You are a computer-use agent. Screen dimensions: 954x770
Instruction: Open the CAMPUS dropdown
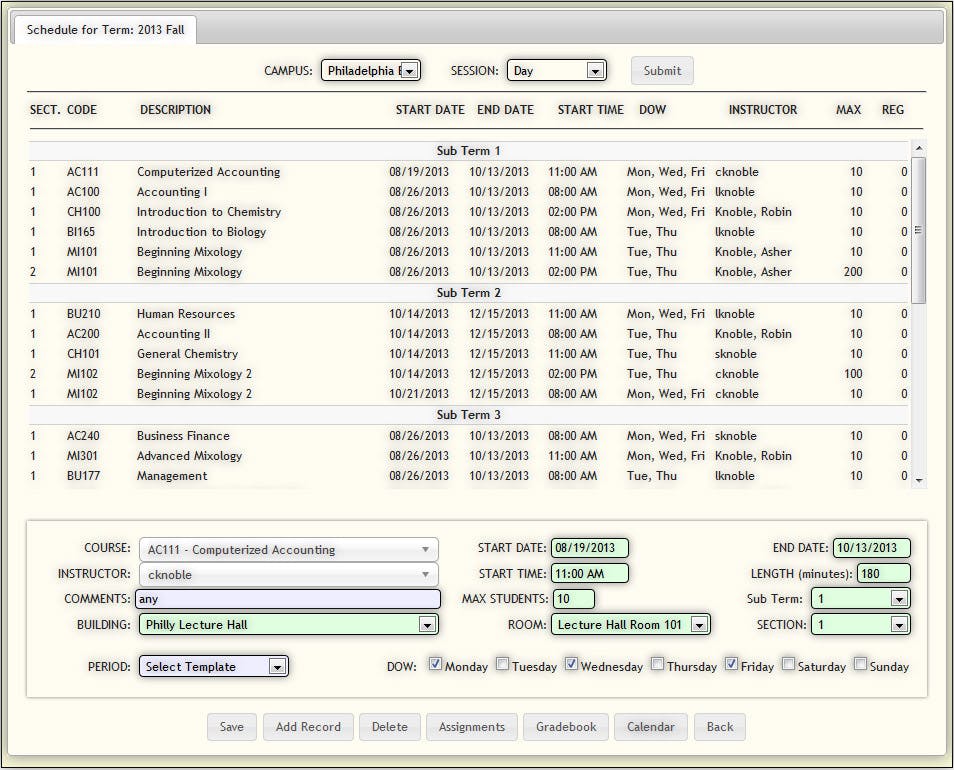(x=371, y=71)
